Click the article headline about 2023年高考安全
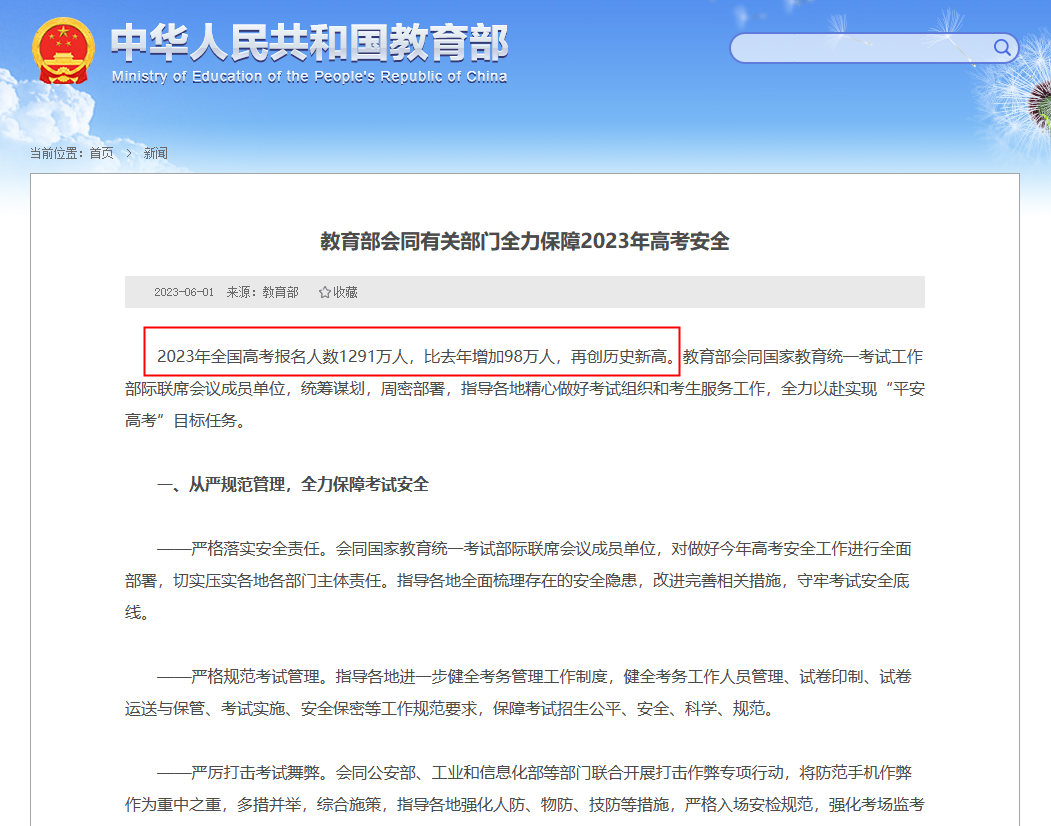 [525, 241]
